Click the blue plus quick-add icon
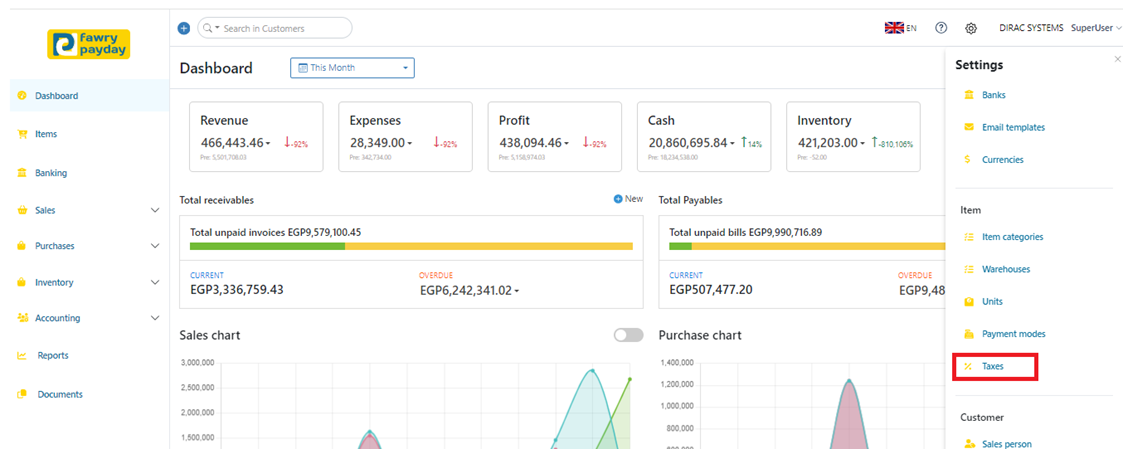This screenshot has width=1123, height=449. (184, 28)
